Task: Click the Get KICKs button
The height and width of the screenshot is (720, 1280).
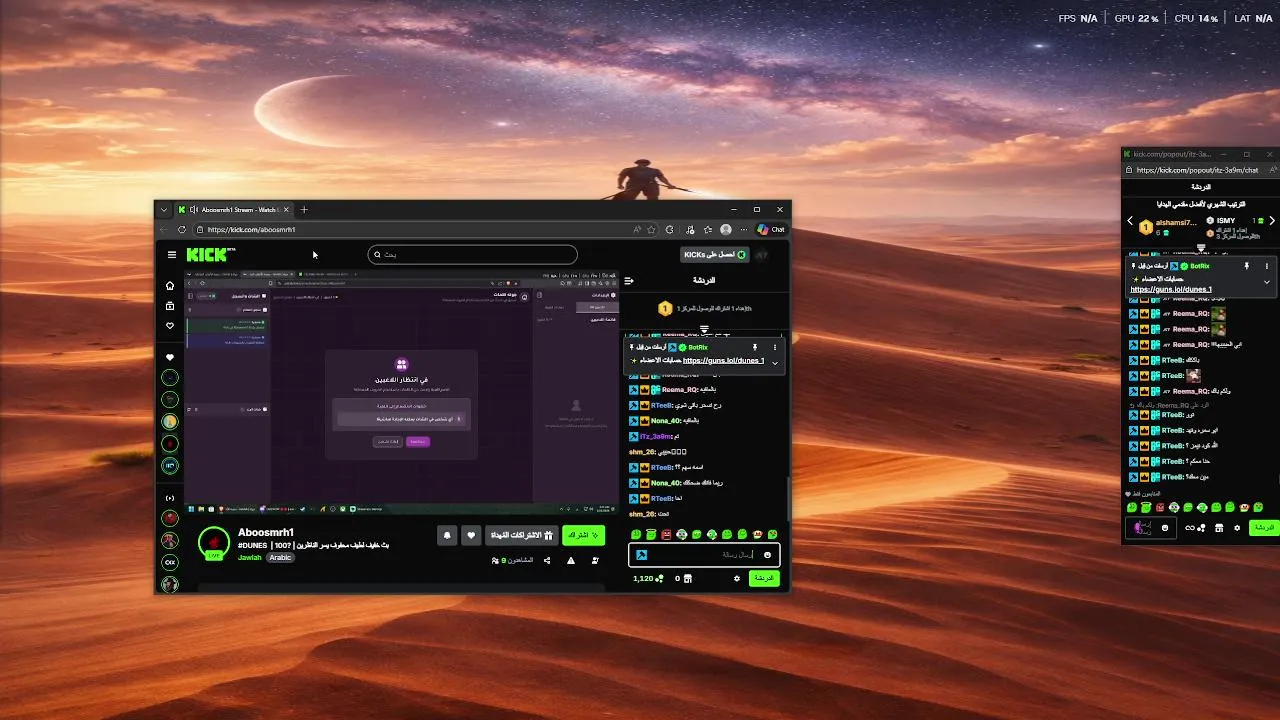Action: point(714,255)
